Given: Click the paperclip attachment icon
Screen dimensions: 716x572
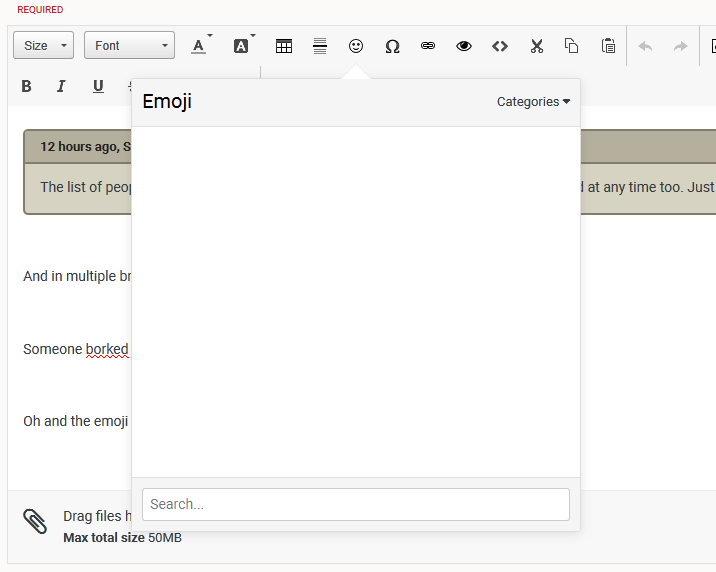Looking at the screenshot, I should pyautogui.click(x=35, y=521).
